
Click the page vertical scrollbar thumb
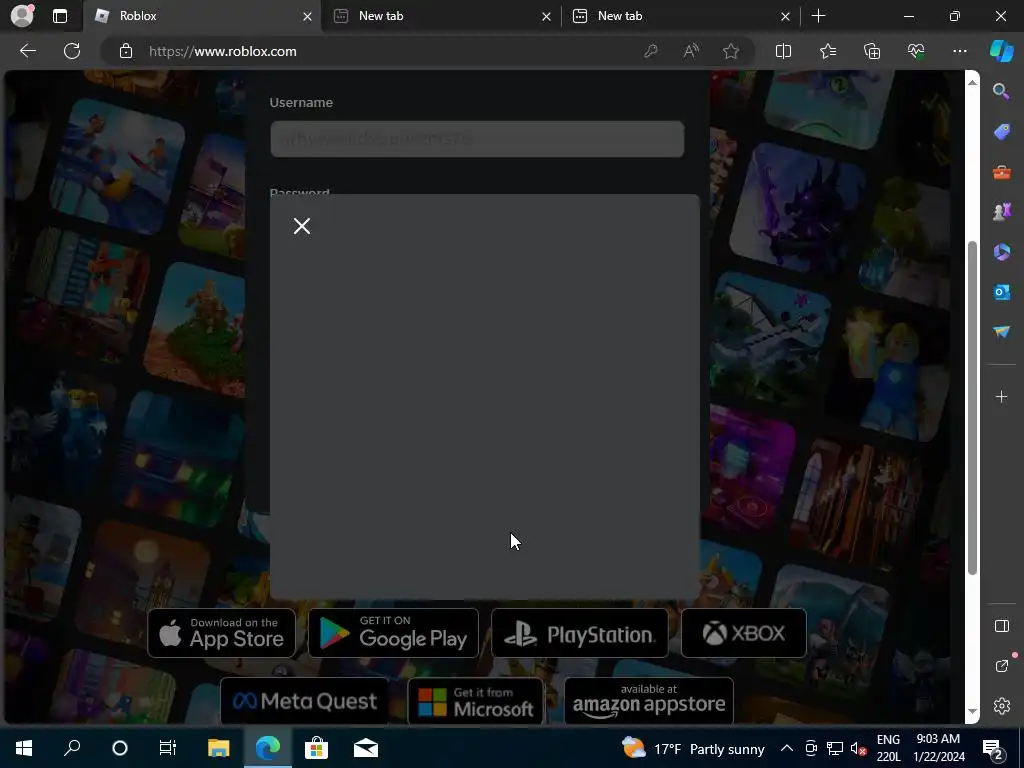pyautogui.click(x=972, y=408)
